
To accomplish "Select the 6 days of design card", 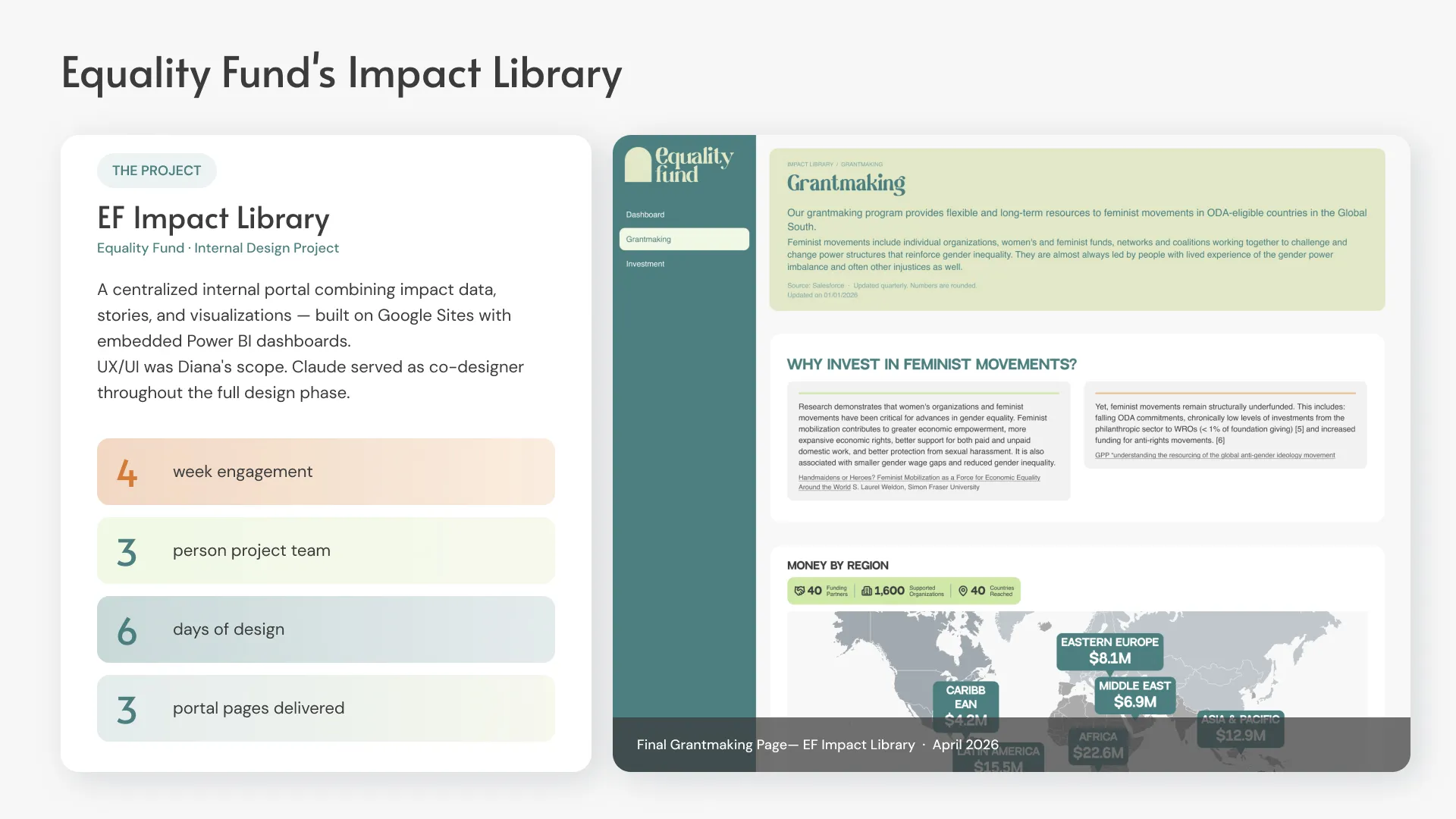I will coord(326,629).
